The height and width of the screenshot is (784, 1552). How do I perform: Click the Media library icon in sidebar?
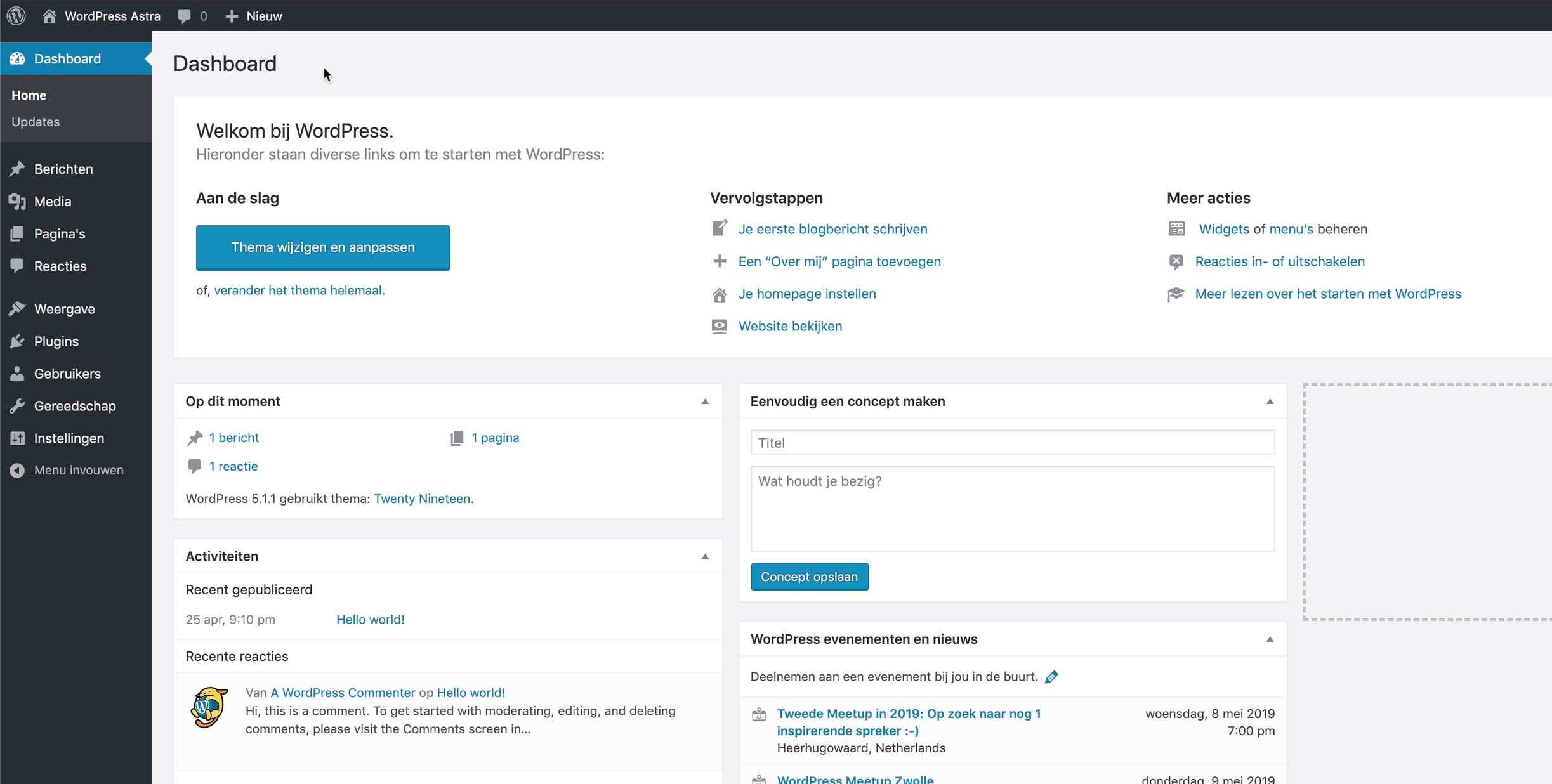coord(17,201)
